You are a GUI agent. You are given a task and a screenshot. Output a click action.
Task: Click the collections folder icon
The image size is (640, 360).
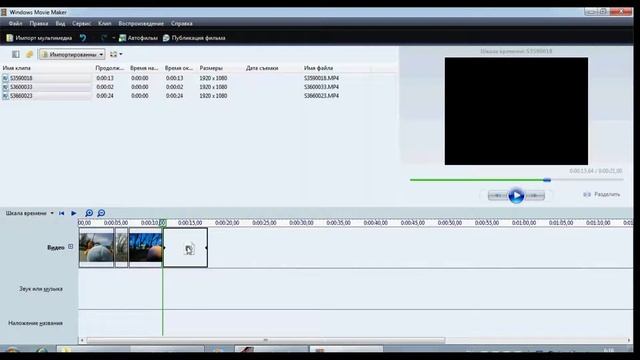(29, 54)
